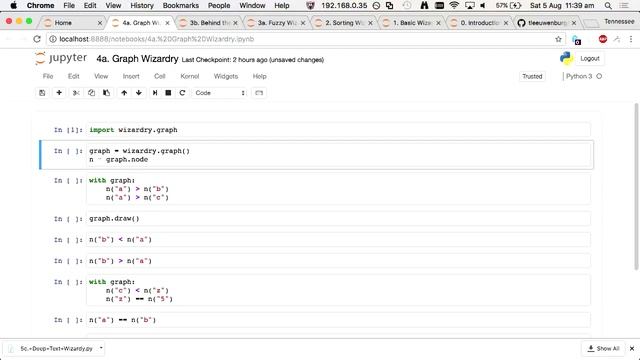640x360 pixels.
Task: Click the Last Checkpoint status text
Action: tap(253, 60)
